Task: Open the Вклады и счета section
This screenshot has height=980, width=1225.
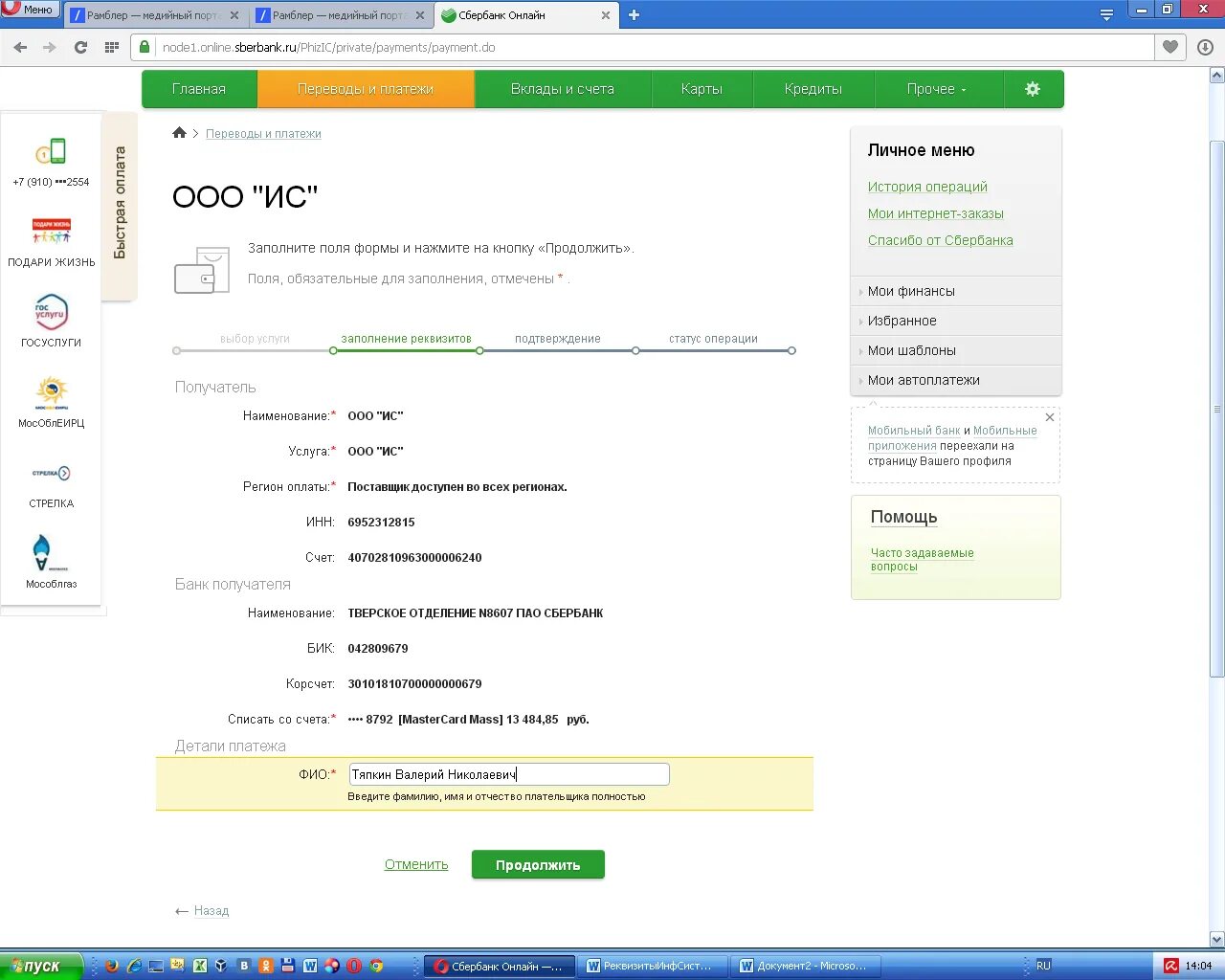Action: pos(563,89)
